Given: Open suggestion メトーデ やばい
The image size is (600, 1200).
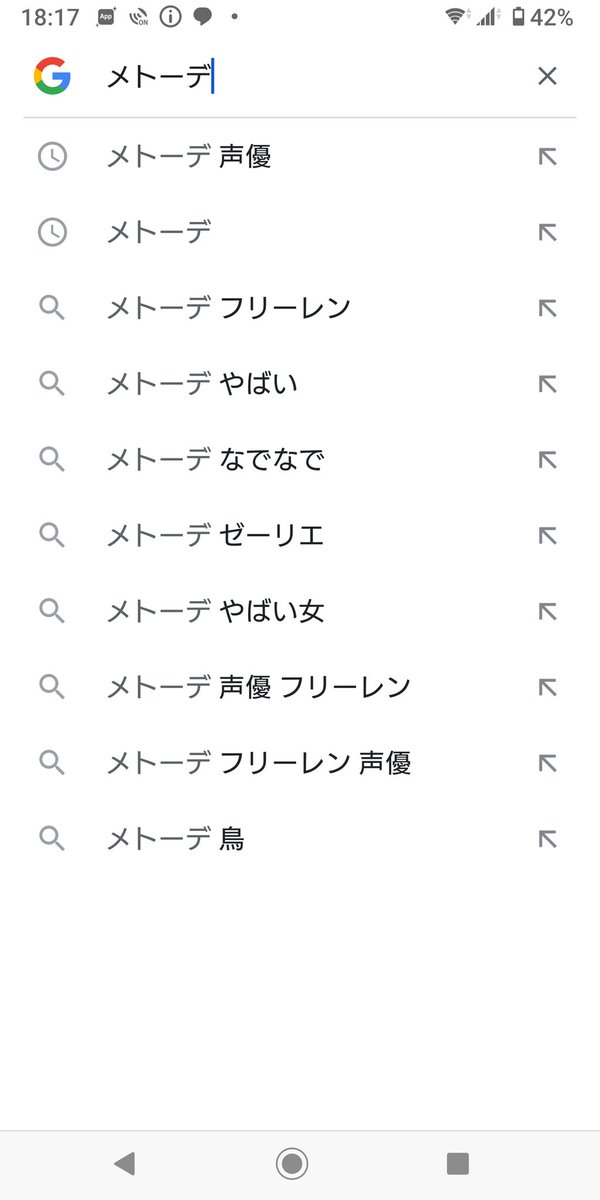Looking at the screenshot, I should (202, 384).
